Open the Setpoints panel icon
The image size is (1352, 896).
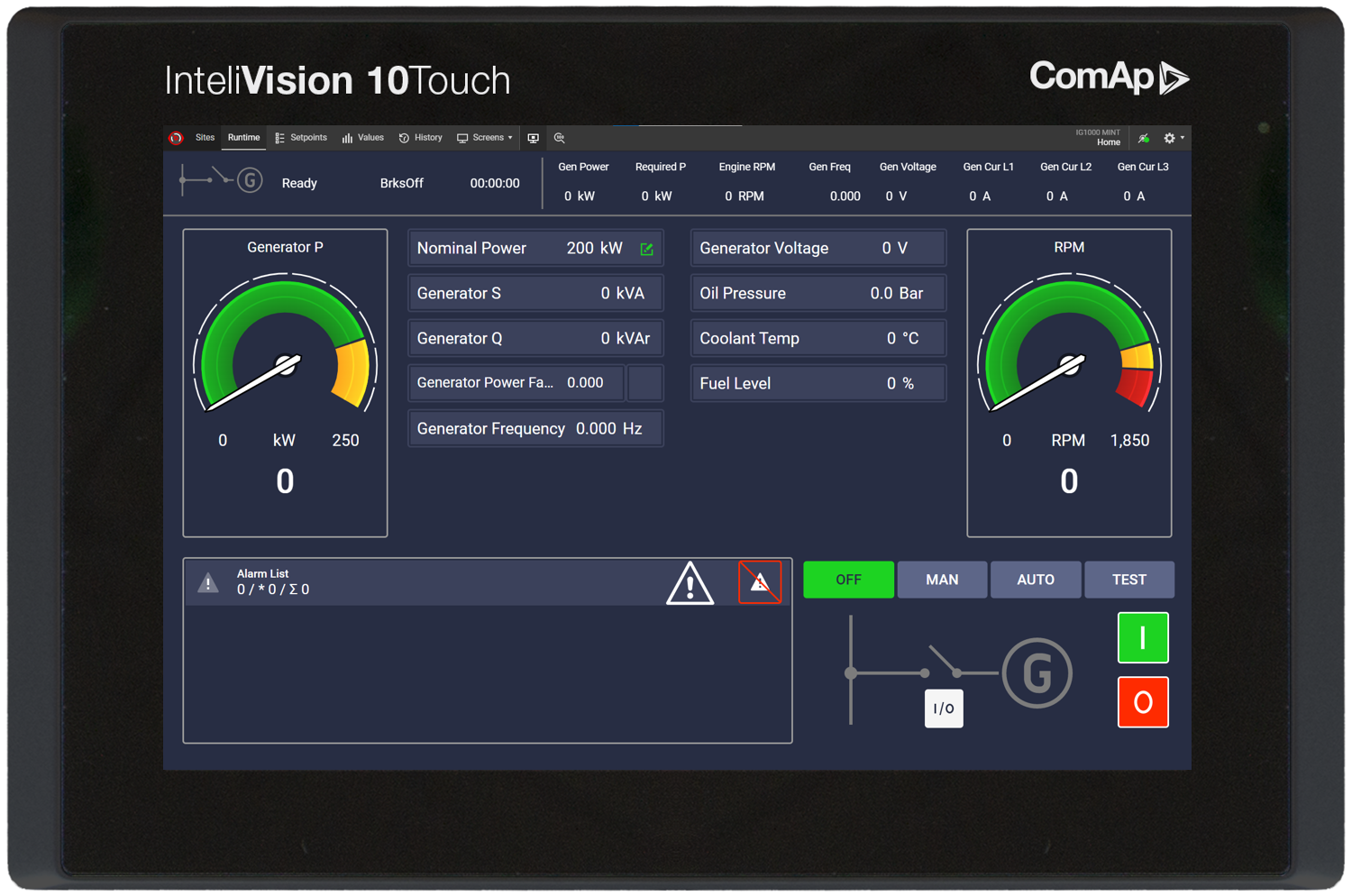click(280, 138)
